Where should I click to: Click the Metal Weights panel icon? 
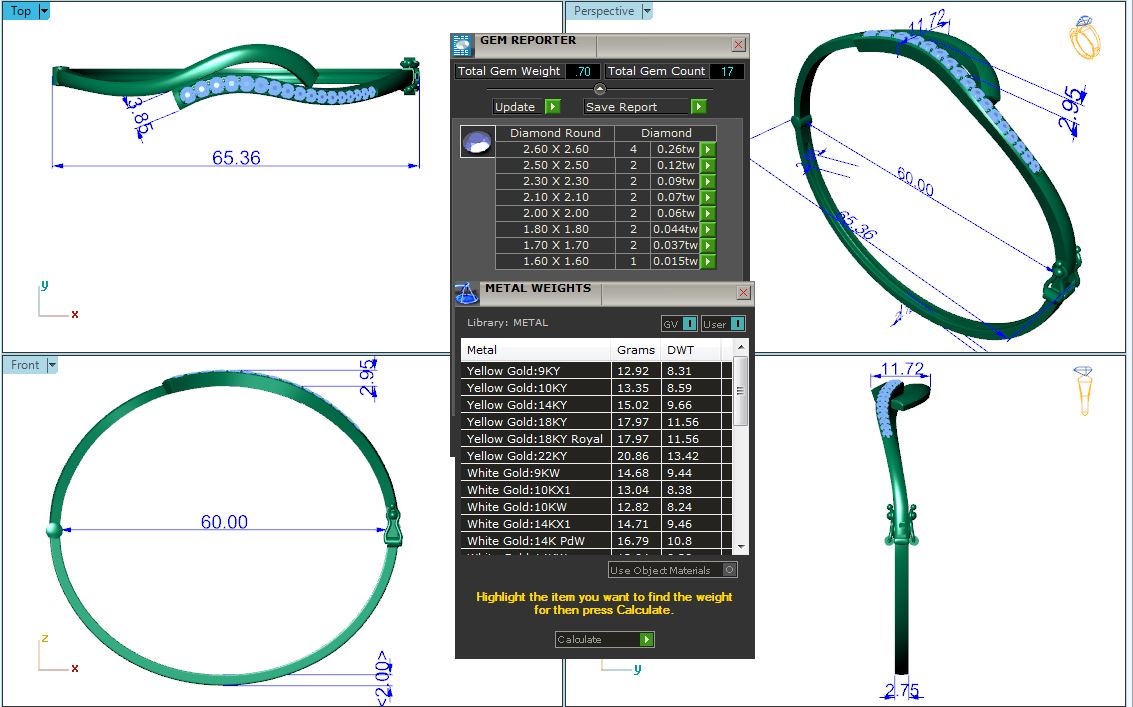(x=466, y=293)
